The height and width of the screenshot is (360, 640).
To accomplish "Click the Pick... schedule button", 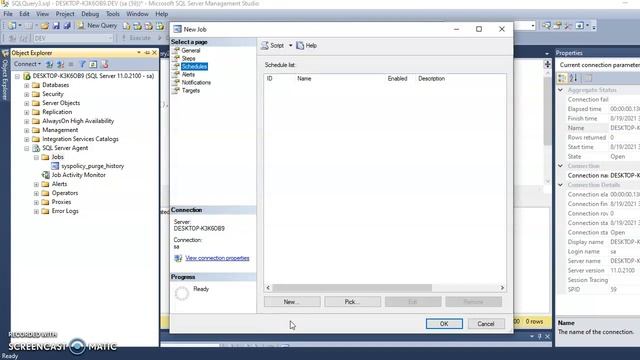I will (x=352, y=302).
